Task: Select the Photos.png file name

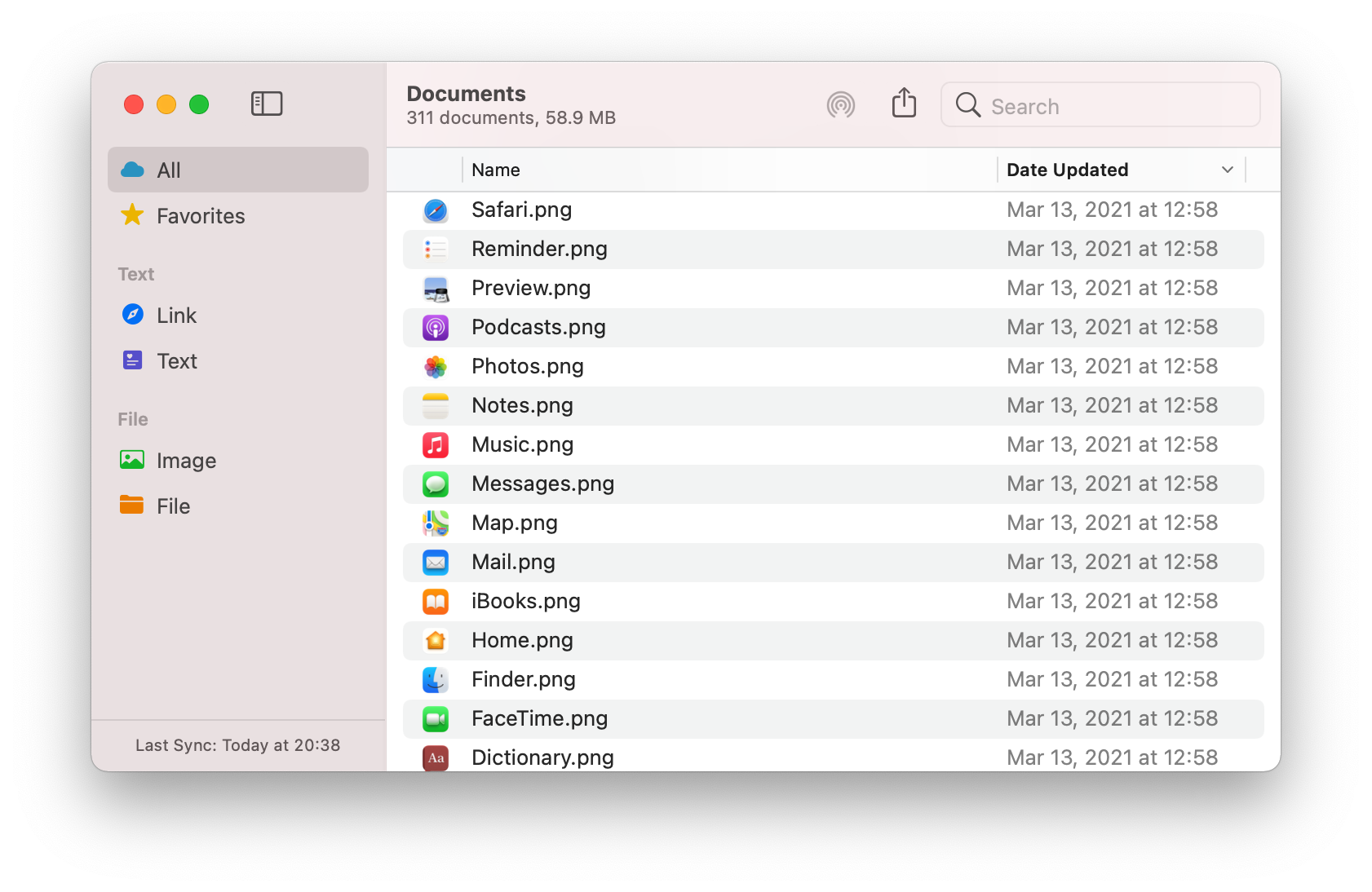Action: coord(528,367)
